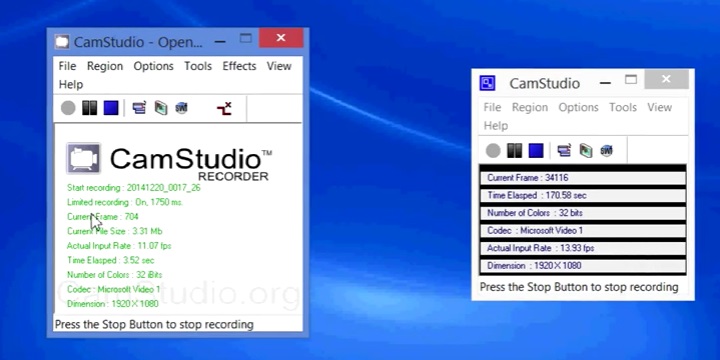Open the Help menu in the right CamStudio window
The image size is (720, 360).
click(496, 126)
